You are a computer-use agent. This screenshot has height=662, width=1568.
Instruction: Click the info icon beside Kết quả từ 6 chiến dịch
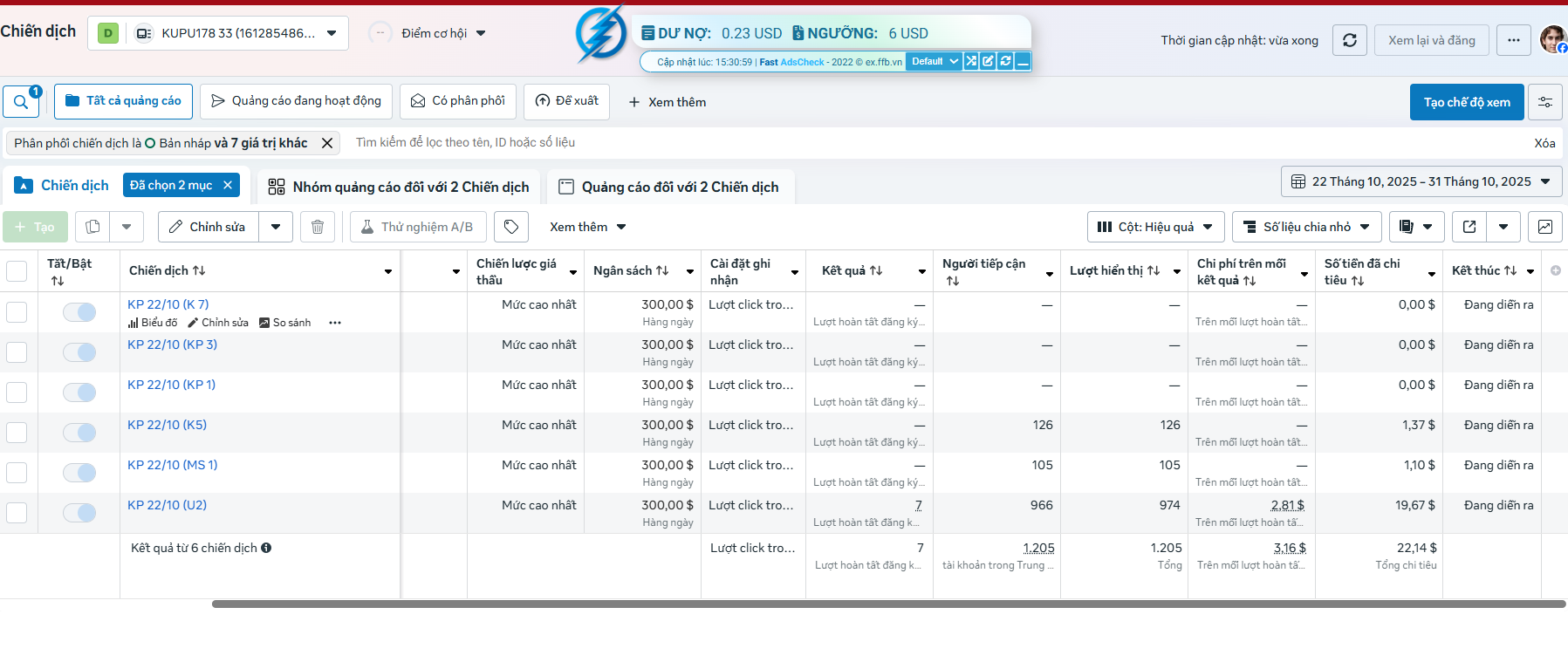click(x=266, y=548)
